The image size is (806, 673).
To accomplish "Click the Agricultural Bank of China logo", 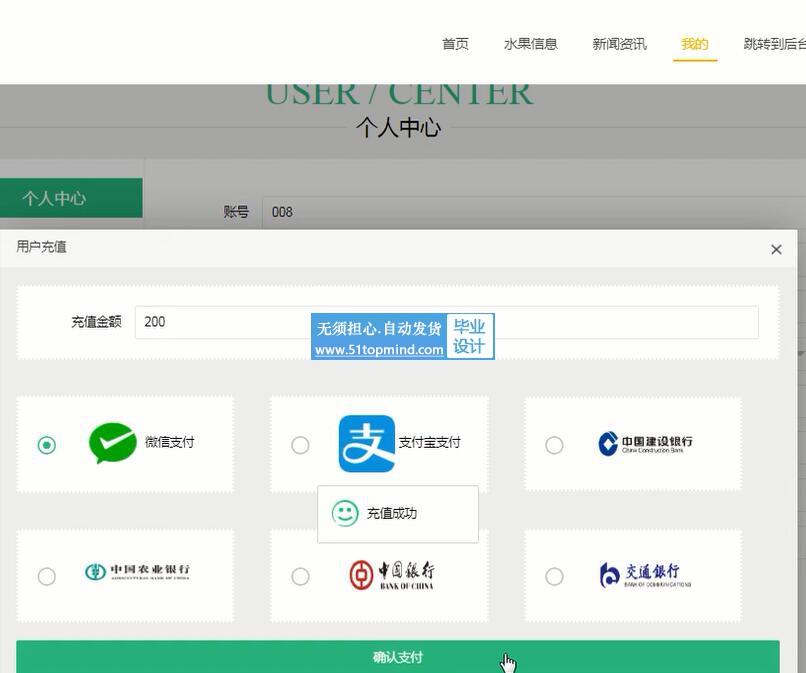I will coord(137,571).
